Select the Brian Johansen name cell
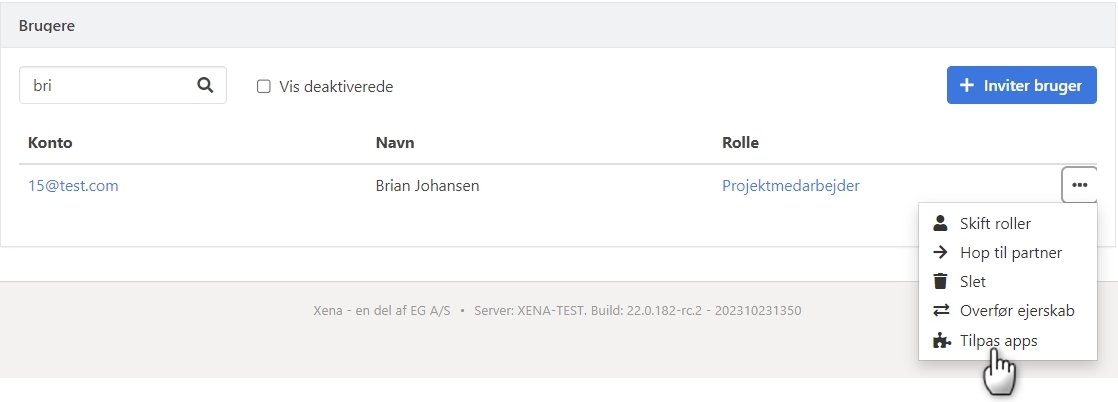The height and width of the screenshot is (402, 1118). 427,185
